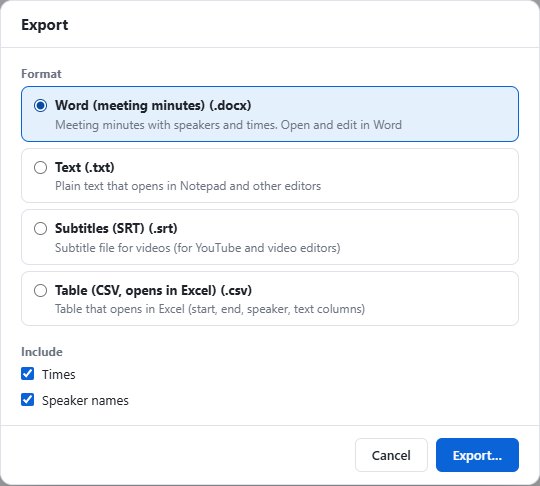Click 'Meeting minutes with speakers and times' description

(229, 125)
